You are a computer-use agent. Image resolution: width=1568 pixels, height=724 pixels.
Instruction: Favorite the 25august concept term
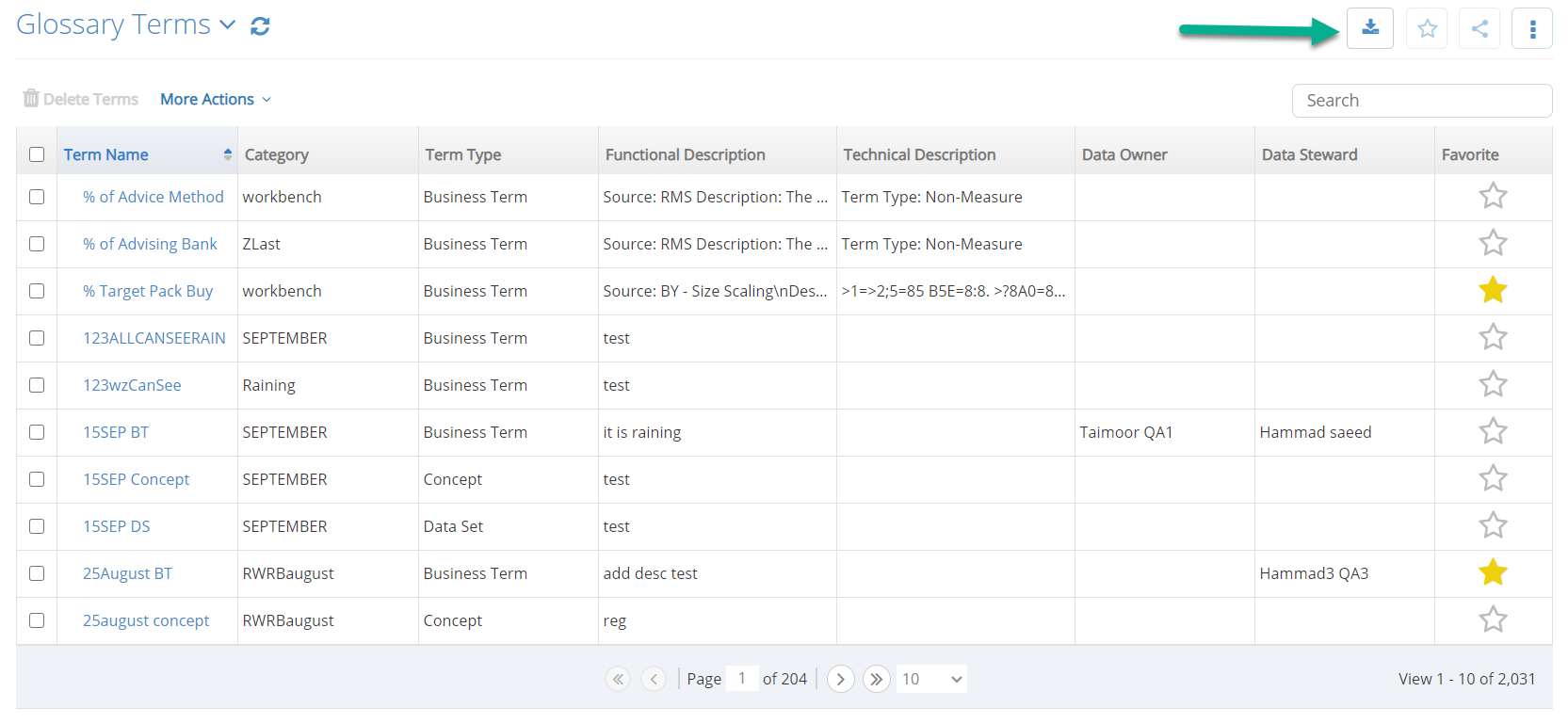click(x=1493, y=619)
